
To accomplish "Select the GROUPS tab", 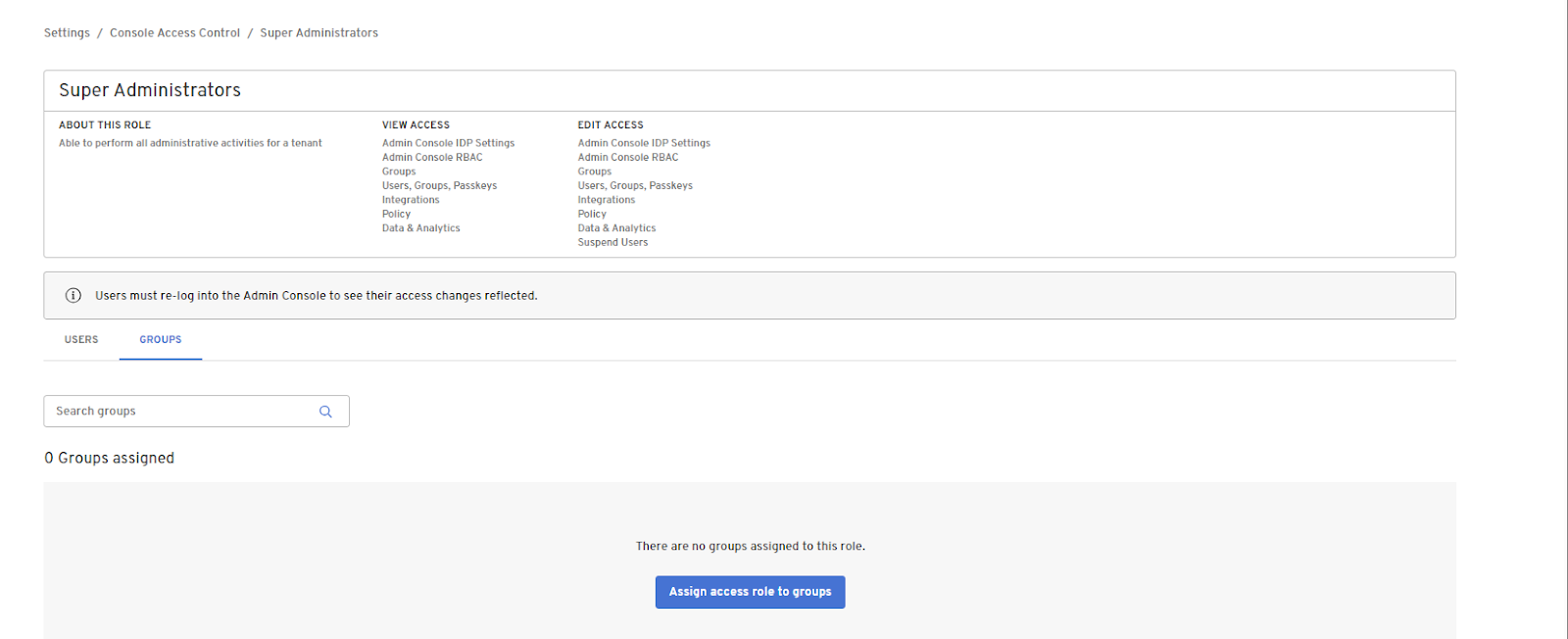I will coord(161,340).
